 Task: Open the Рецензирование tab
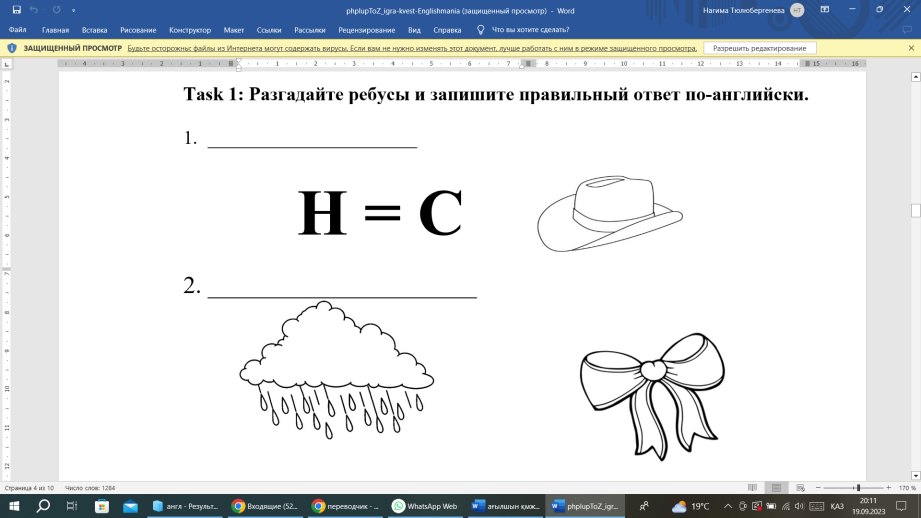(367, 30)
